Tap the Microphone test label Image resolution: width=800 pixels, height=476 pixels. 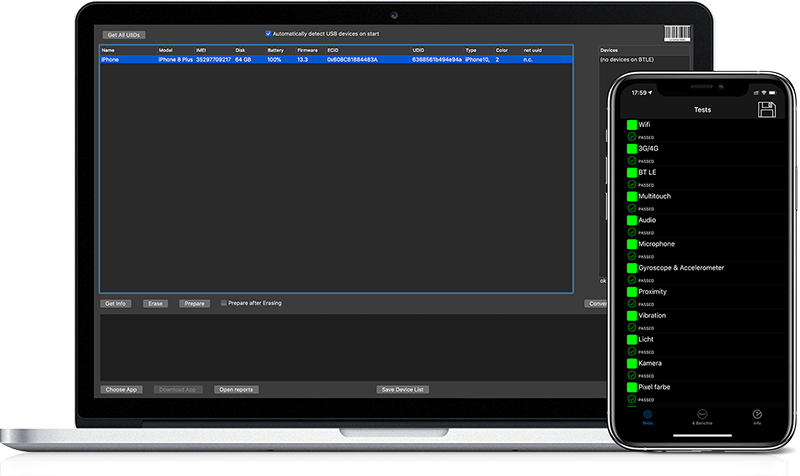(x=657, y=244)
